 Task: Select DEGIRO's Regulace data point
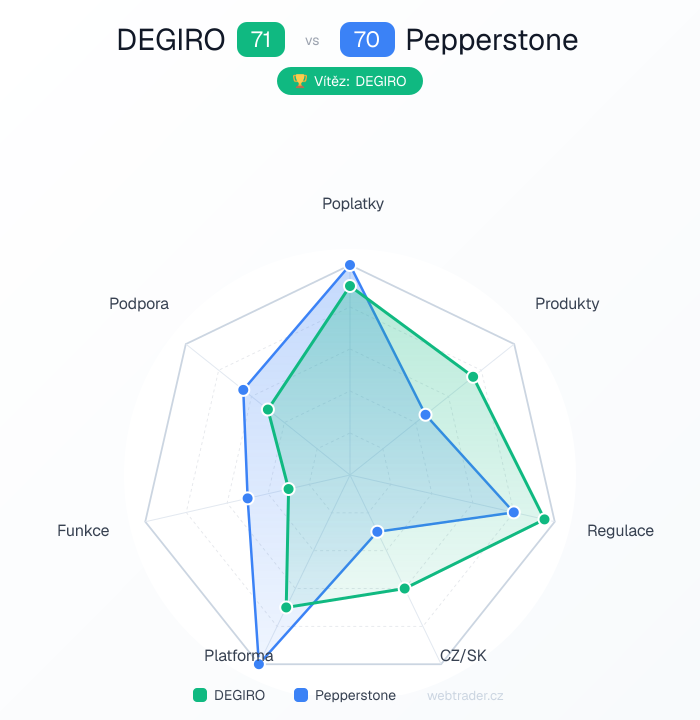coord(545,519)
